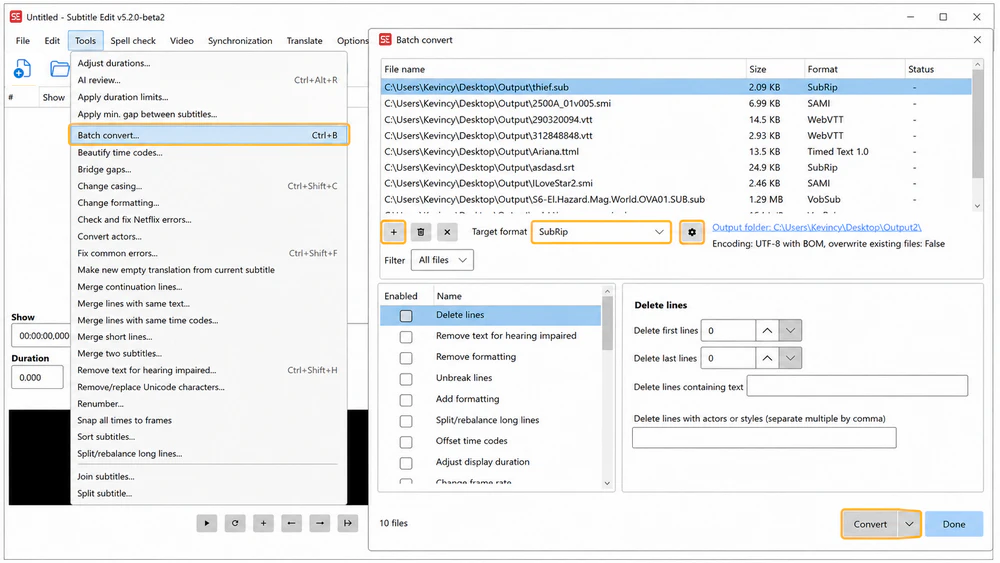The width and height of the screenshot is (1000, 563).
Task: Click Delete lines containing text field
Action: pyautogui.click(x=857, y=386)
